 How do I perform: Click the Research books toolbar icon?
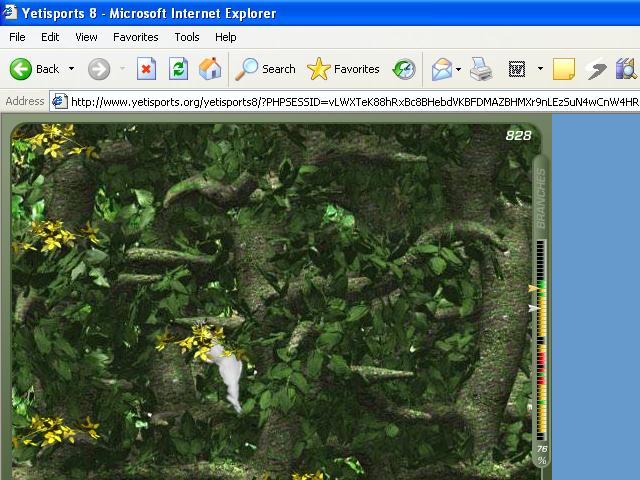point(626,69)
